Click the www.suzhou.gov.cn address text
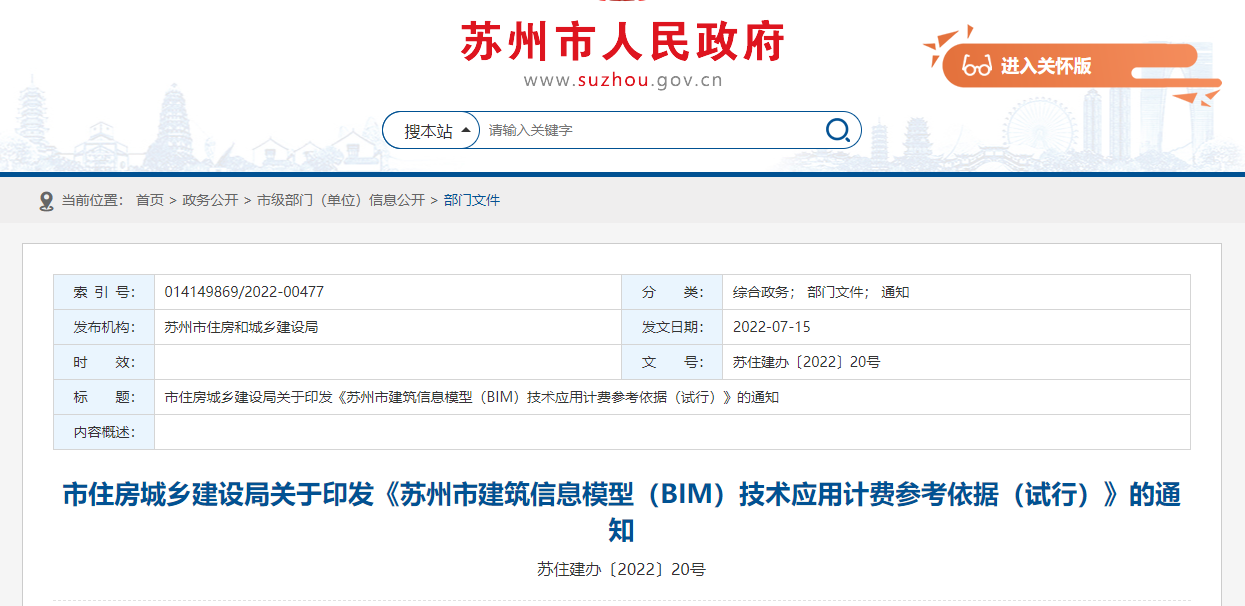Screen dimensions: 1245x606 coord(623,82)
